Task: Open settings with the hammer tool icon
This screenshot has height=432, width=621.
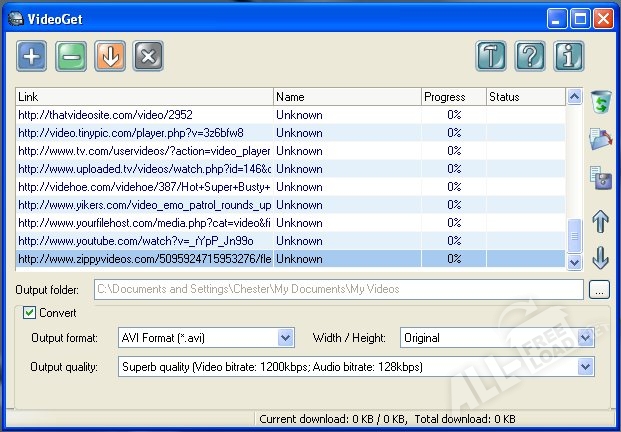Action: pos(491,56)
